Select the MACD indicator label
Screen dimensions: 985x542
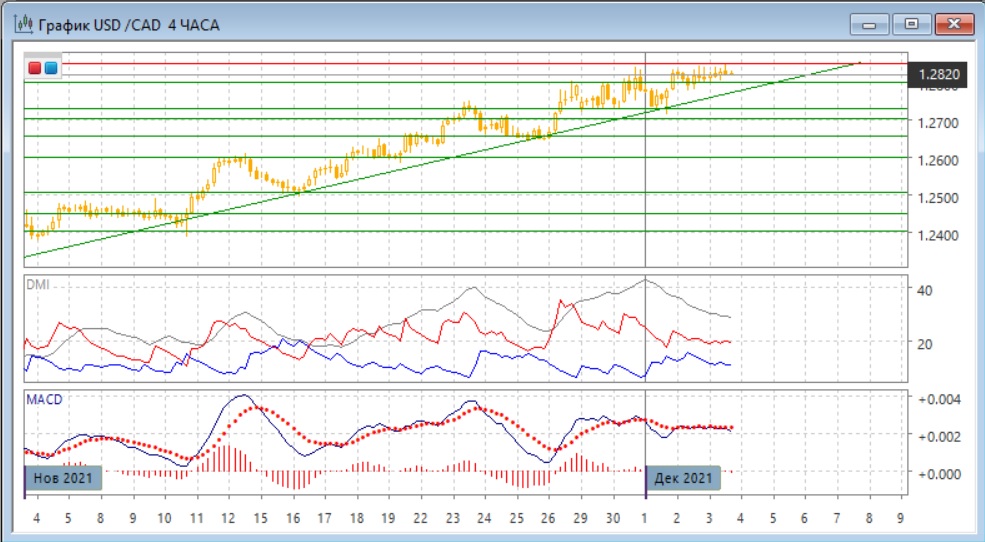43,400
